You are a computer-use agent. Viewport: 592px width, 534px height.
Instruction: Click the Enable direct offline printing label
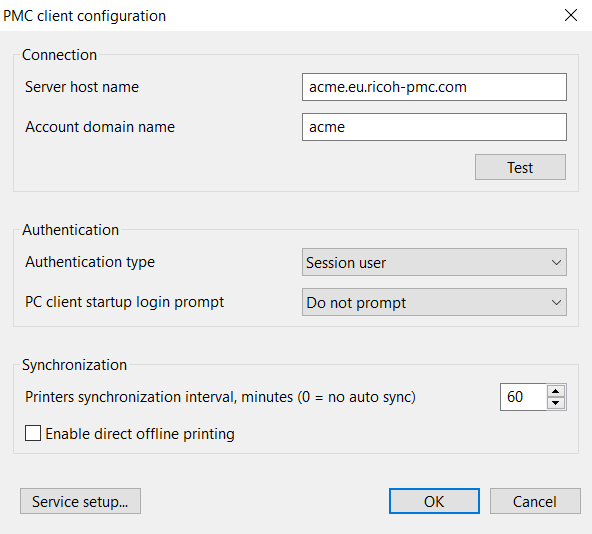tap(140, 434)
